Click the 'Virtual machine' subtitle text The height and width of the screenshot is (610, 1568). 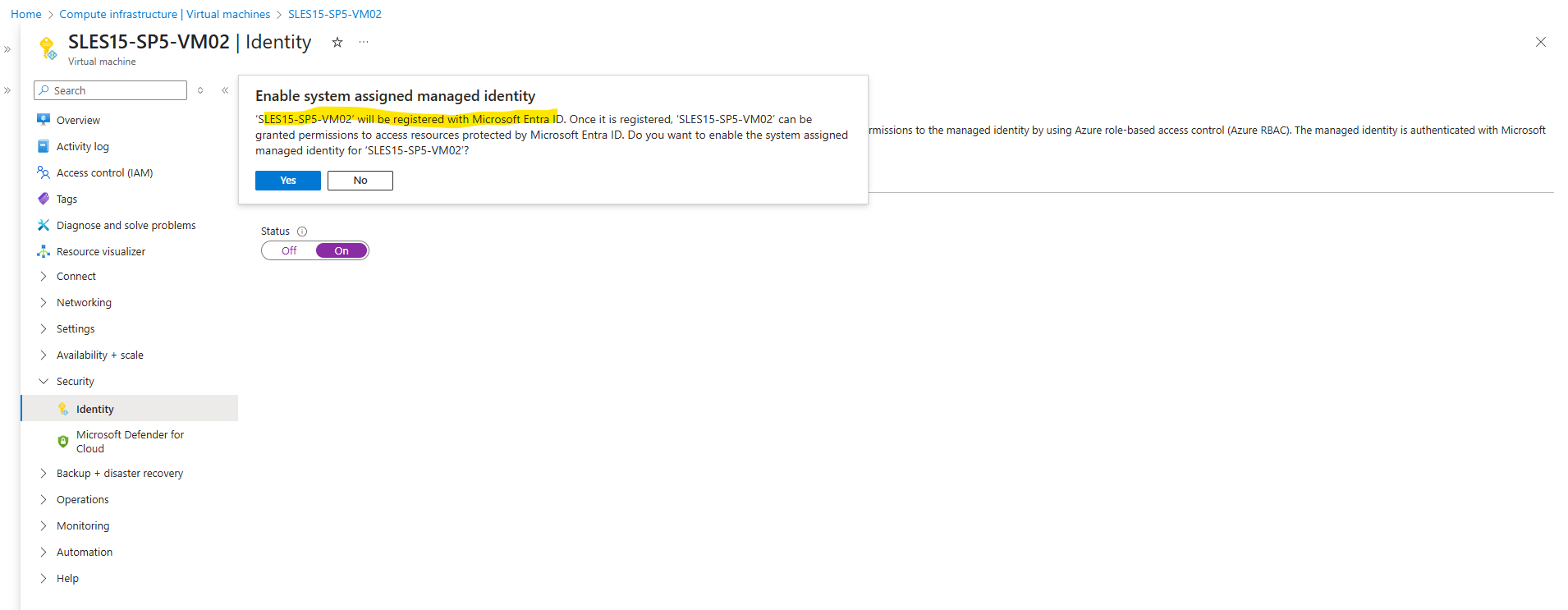(x=102, y=62)
